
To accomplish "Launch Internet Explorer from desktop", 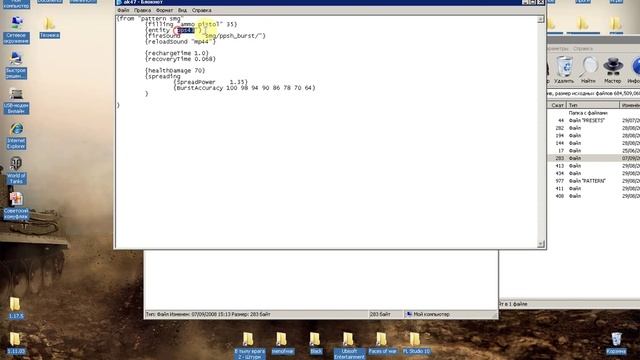I will (x=16, y=136).
